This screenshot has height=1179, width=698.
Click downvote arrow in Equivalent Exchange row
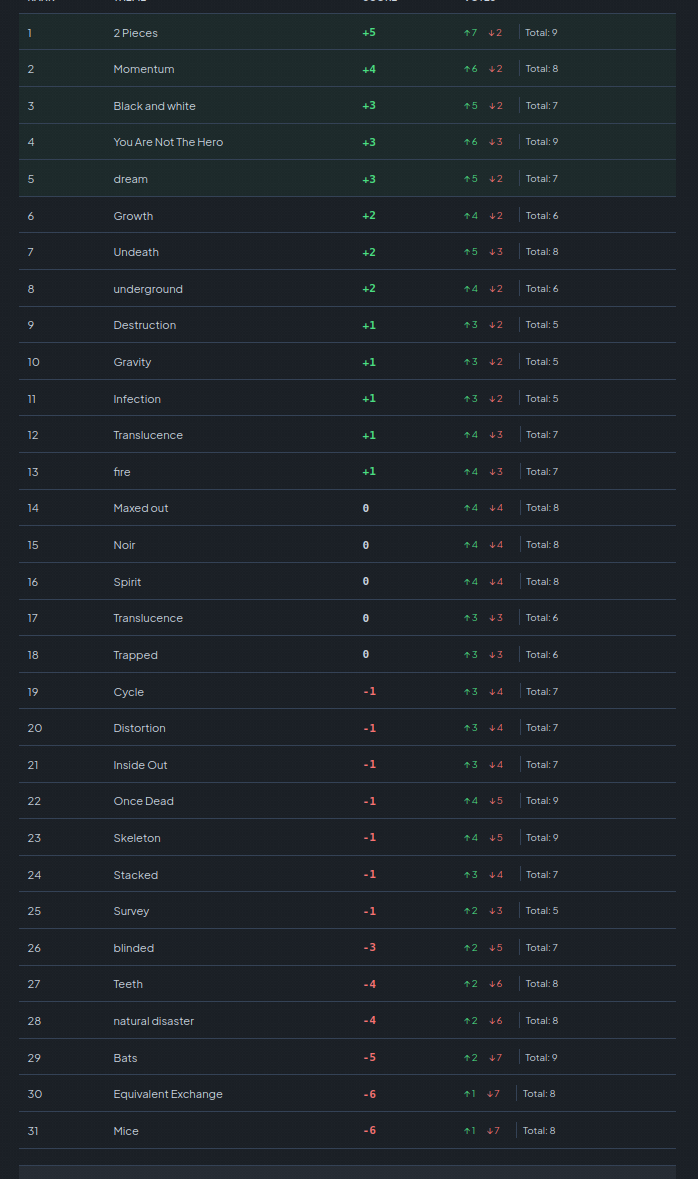[489, 1094]
